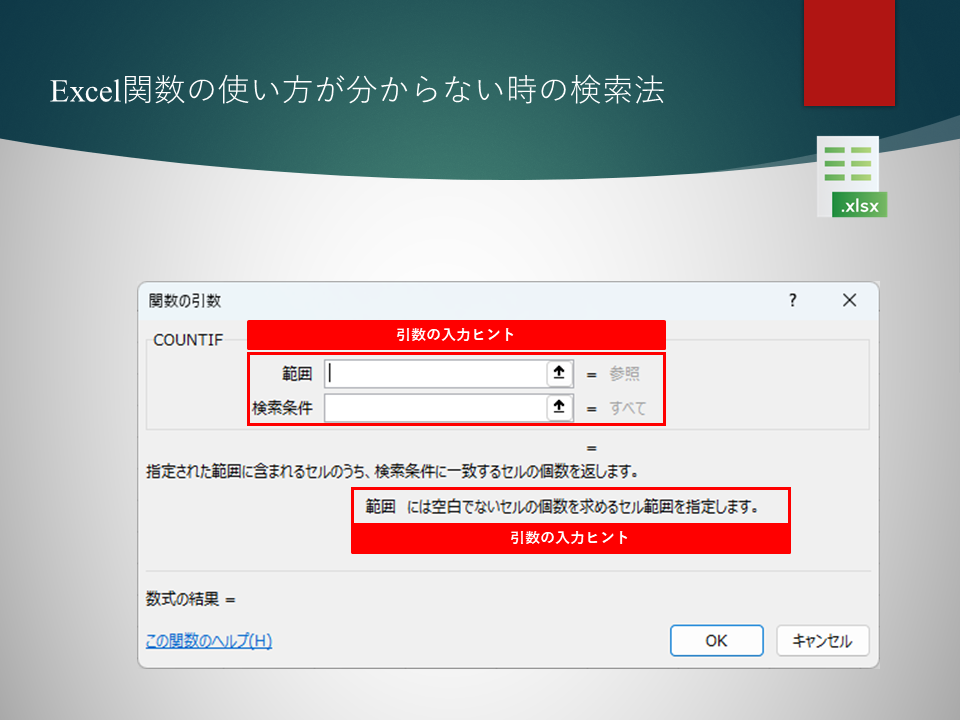Viewport: 960px width, 720px height.
Task: Click the collapse dialog arrow beside 検索条件 field
Action: (x=558, y=408)
